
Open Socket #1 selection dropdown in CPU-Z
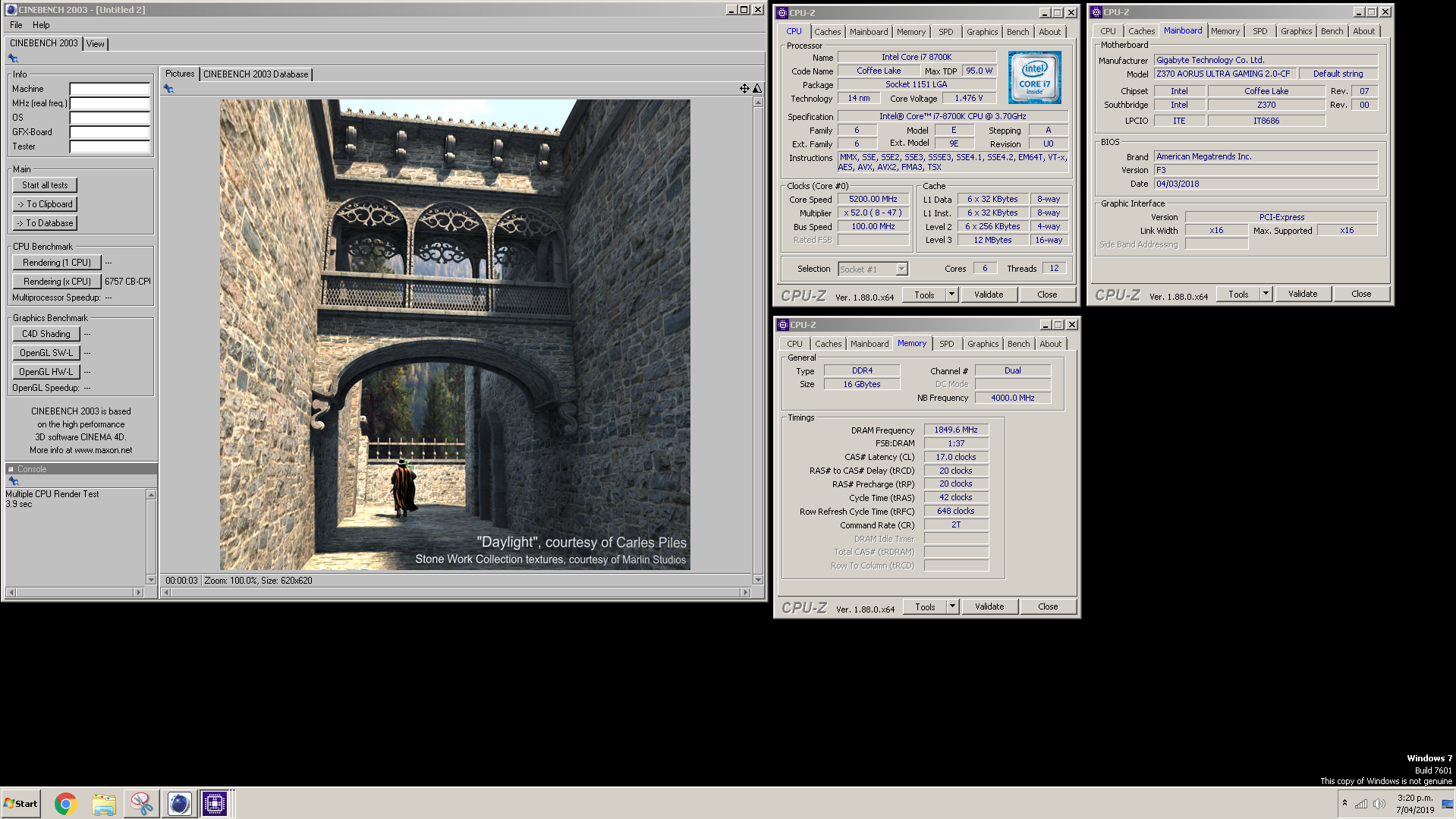pos(901,269)
